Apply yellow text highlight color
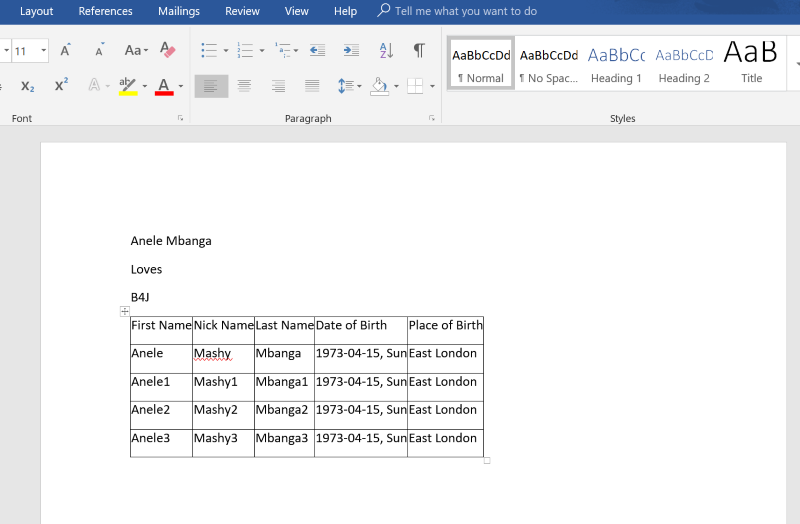This screenshot has height=524, width=800. [128, 86]
